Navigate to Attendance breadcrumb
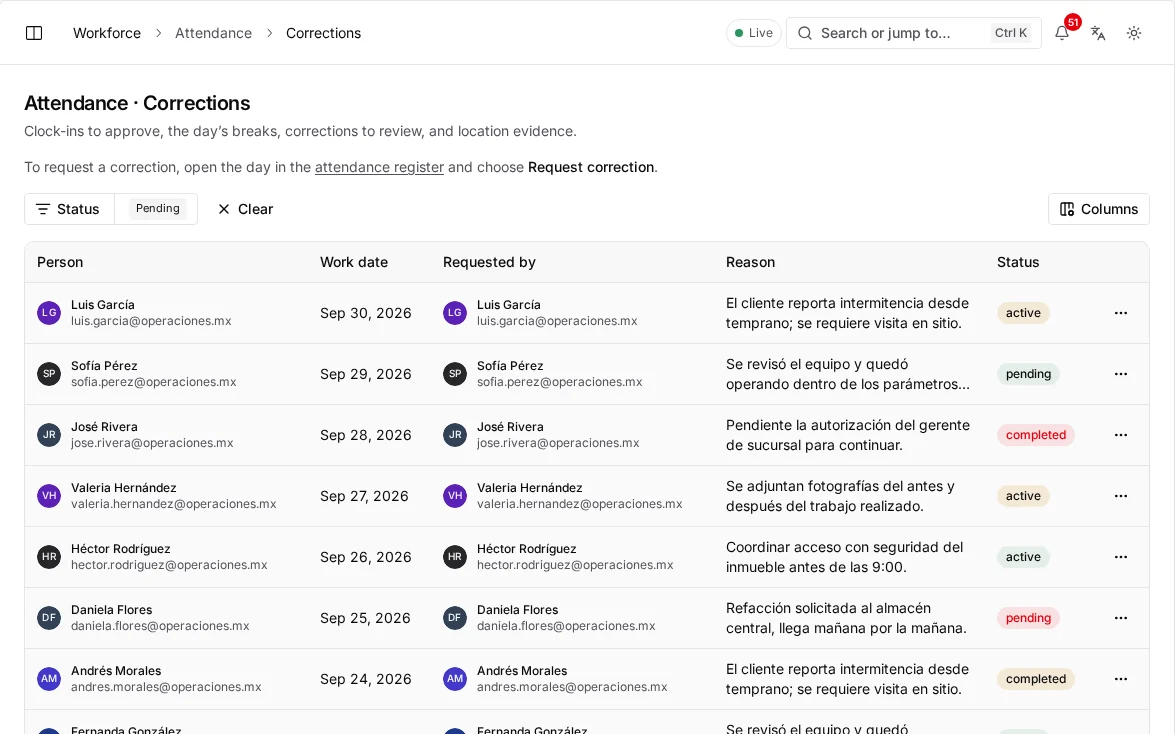 (214, 33)
